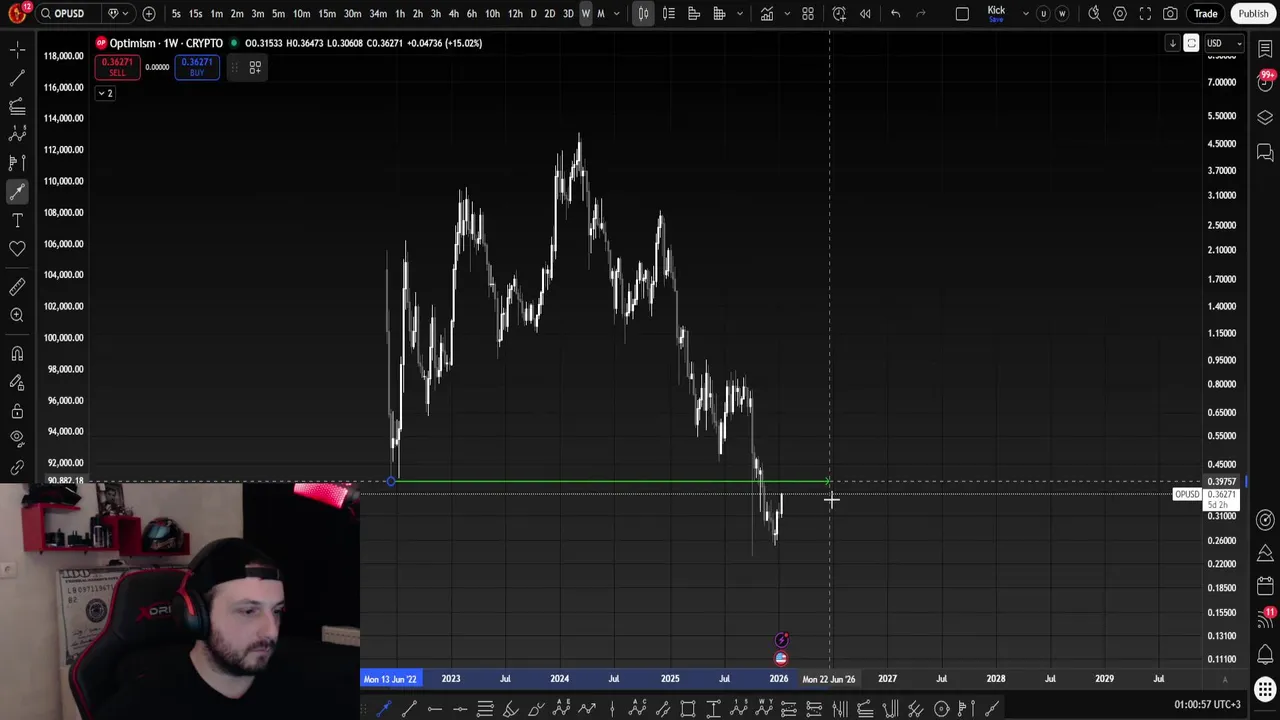Open chart settings hexagon icon
The height and width of the screenshot is (720, 1280).
1120,14
